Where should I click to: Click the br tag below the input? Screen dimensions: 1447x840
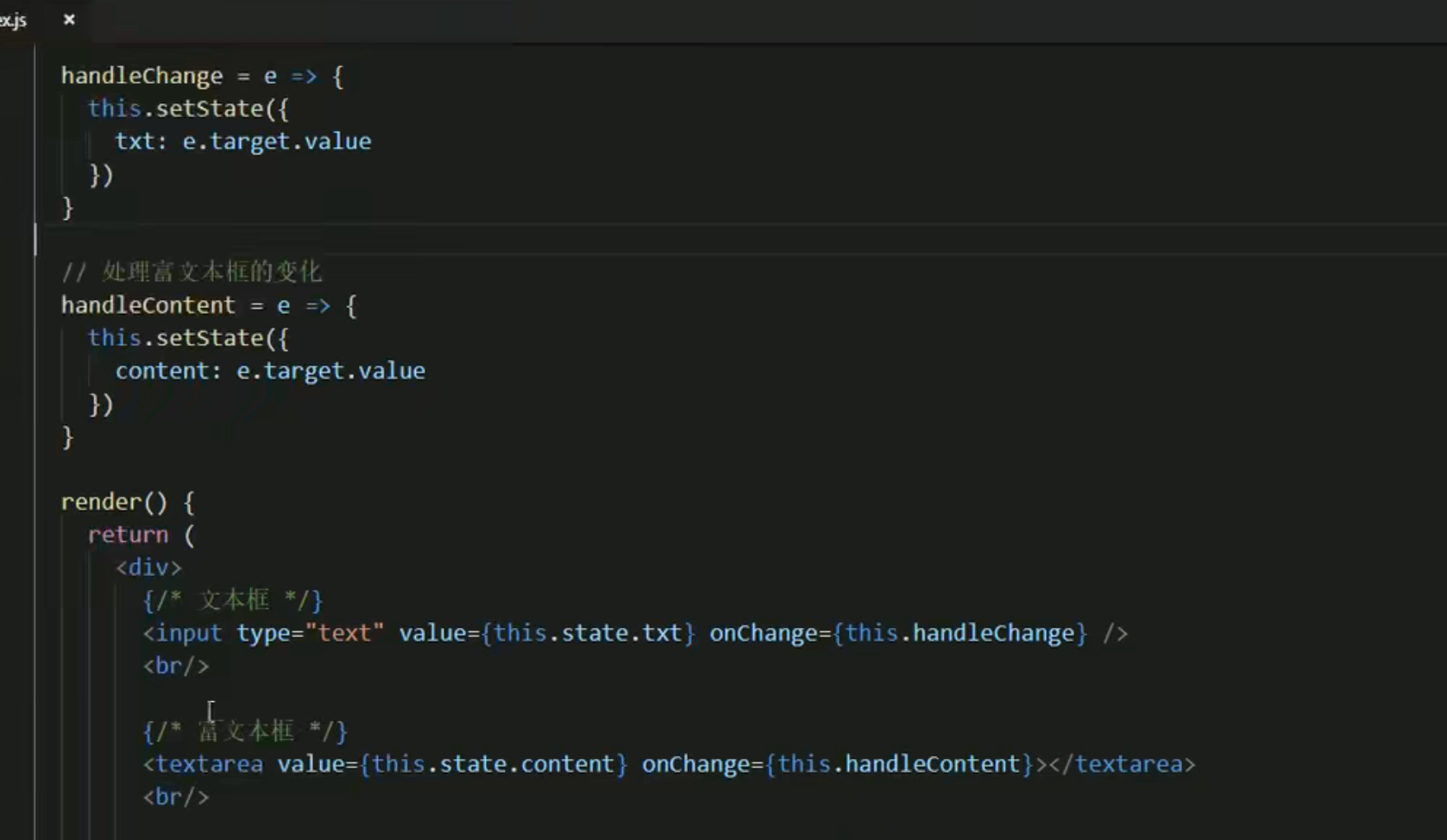(x=176, y=666)
